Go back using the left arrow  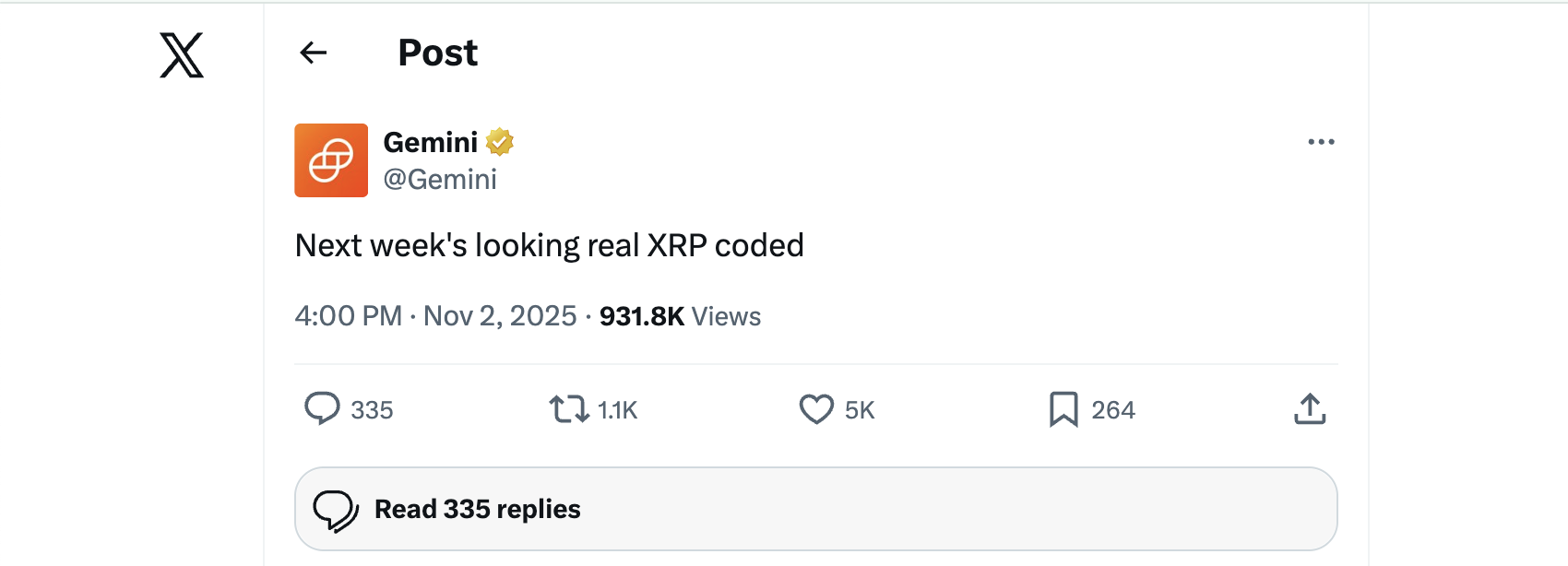tap(314, 53)
